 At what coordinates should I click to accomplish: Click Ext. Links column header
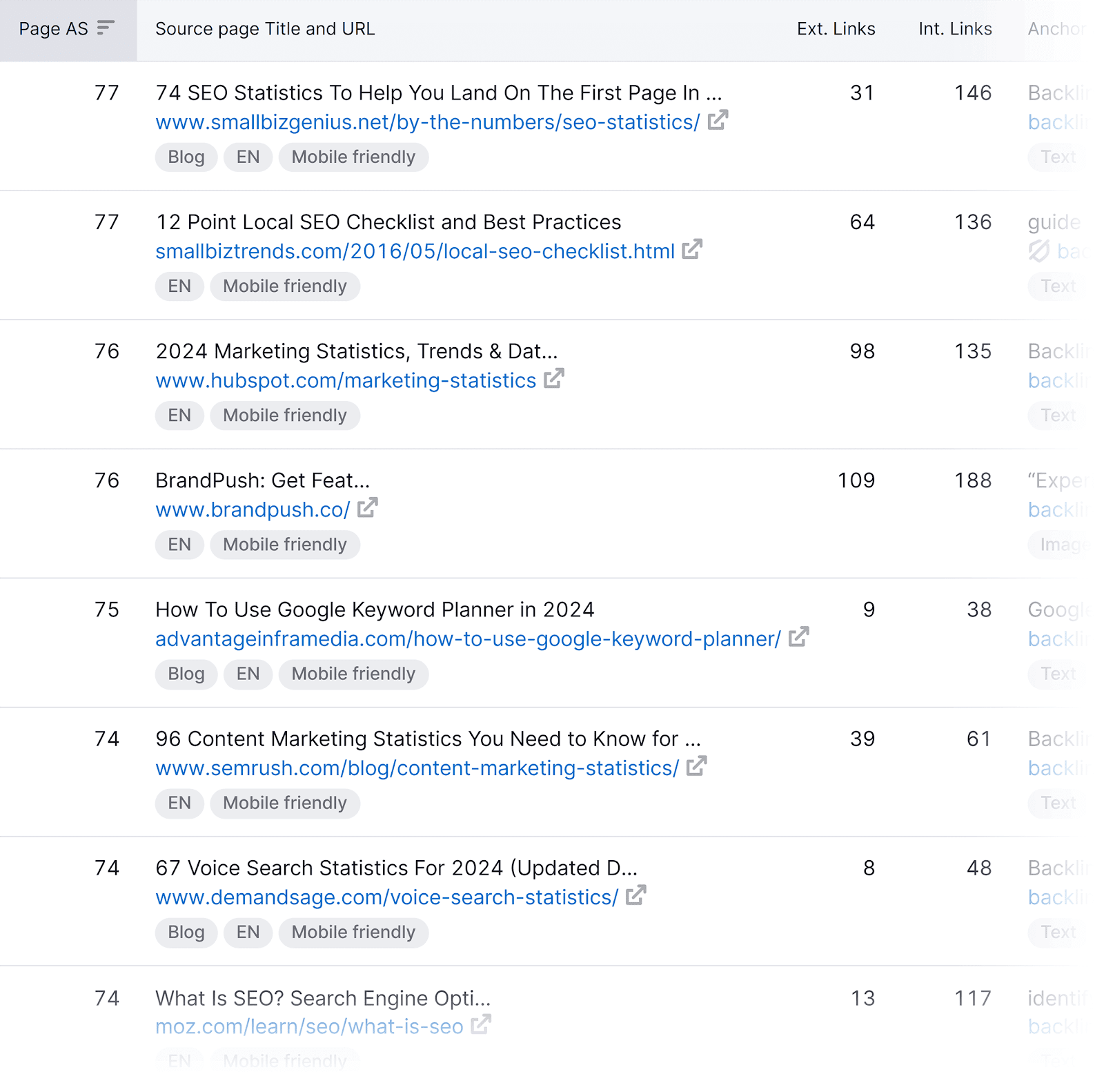(836, 29)
